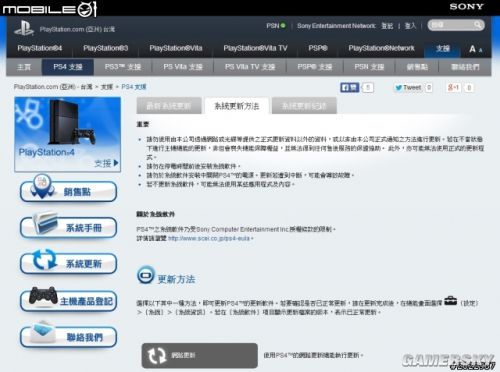Screen dimensions: 500x372
Task: Select the PS4 支援 navigation tab
Action: (x=68, y=67)
